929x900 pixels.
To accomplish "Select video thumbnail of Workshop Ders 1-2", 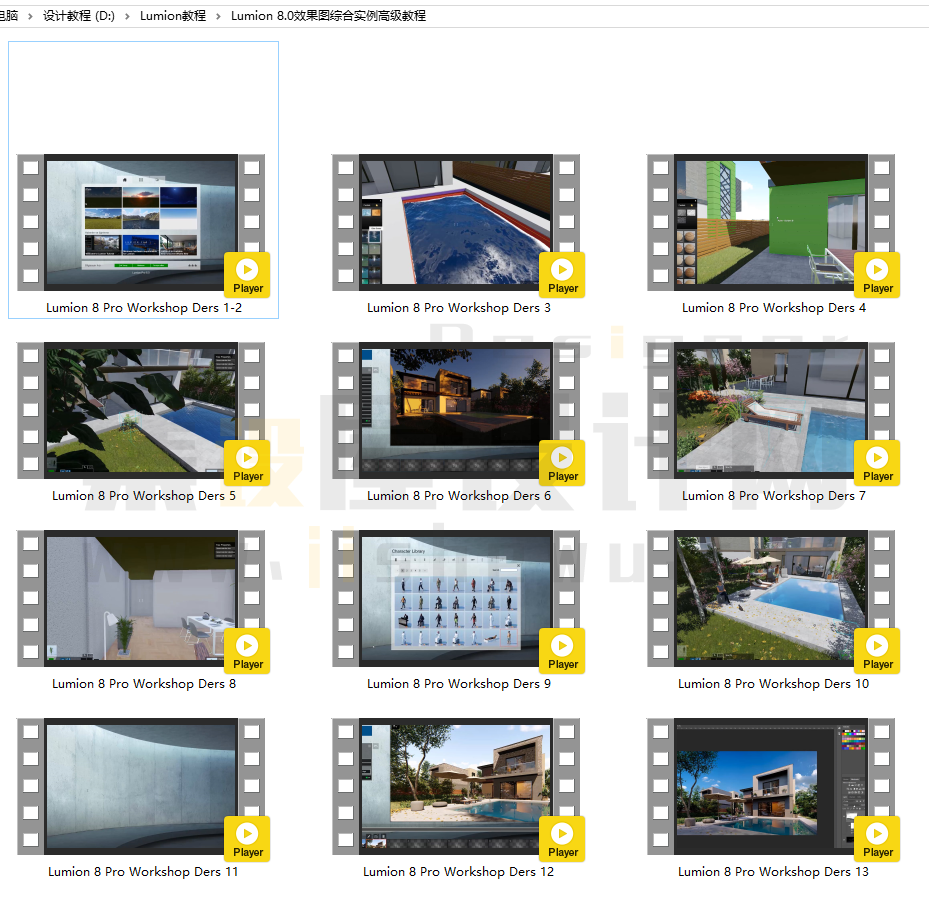I will coord(141,223).
